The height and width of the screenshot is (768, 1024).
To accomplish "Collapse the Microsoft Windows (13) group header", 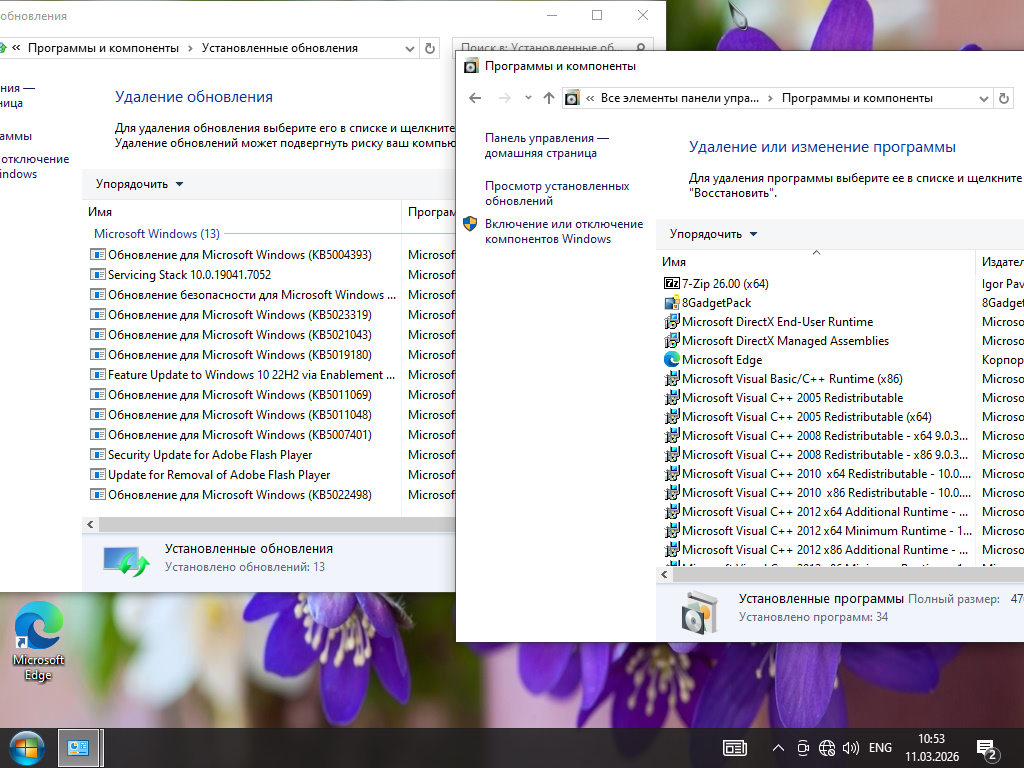I will [156, 234].
